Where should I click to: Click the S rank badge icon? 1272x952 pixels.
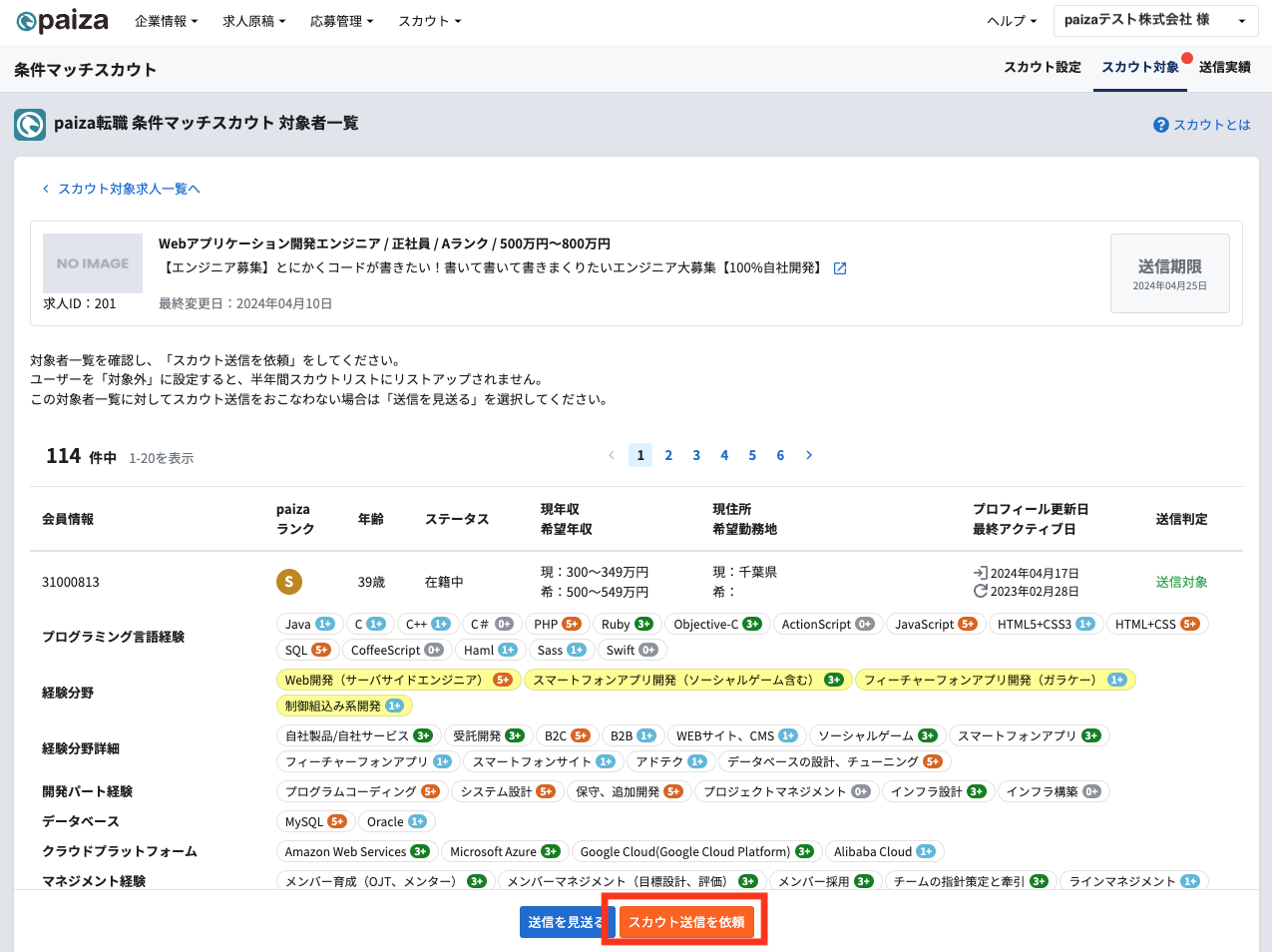tap(289, 582)
